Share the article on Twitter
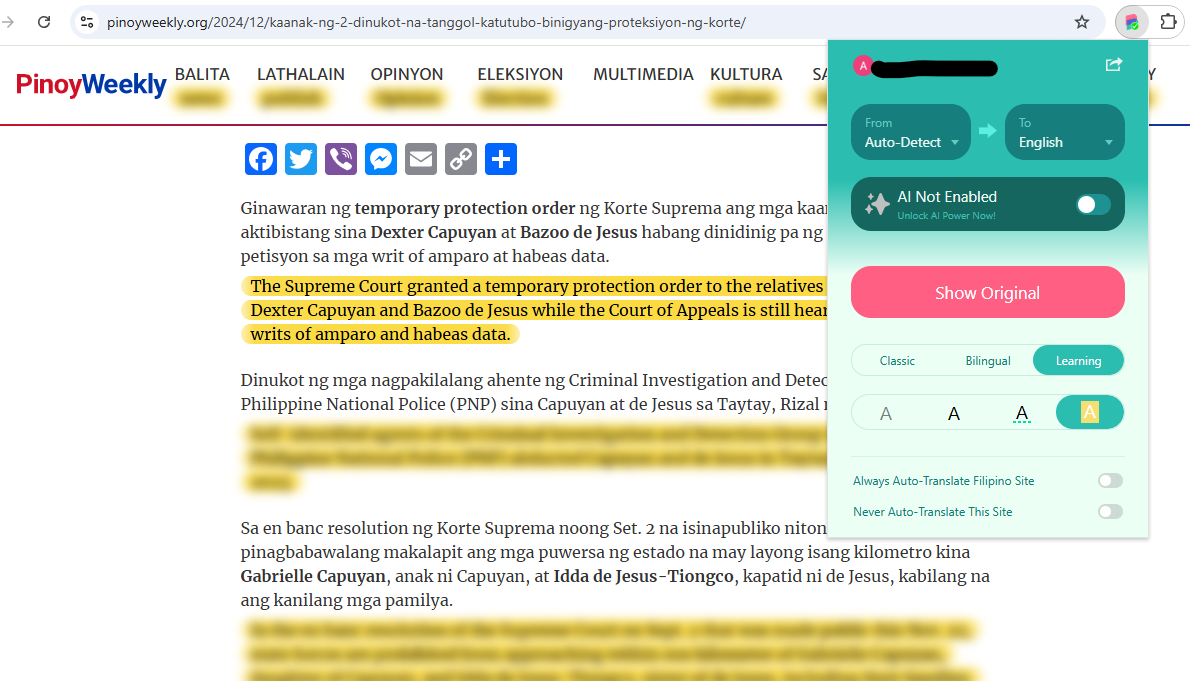The height and width of the screenshot is (681, 1190). coord(300,159)
